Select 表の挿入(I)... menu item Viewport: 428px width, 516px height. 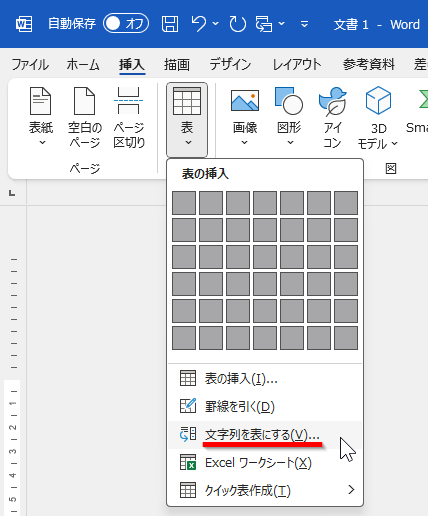265,379
